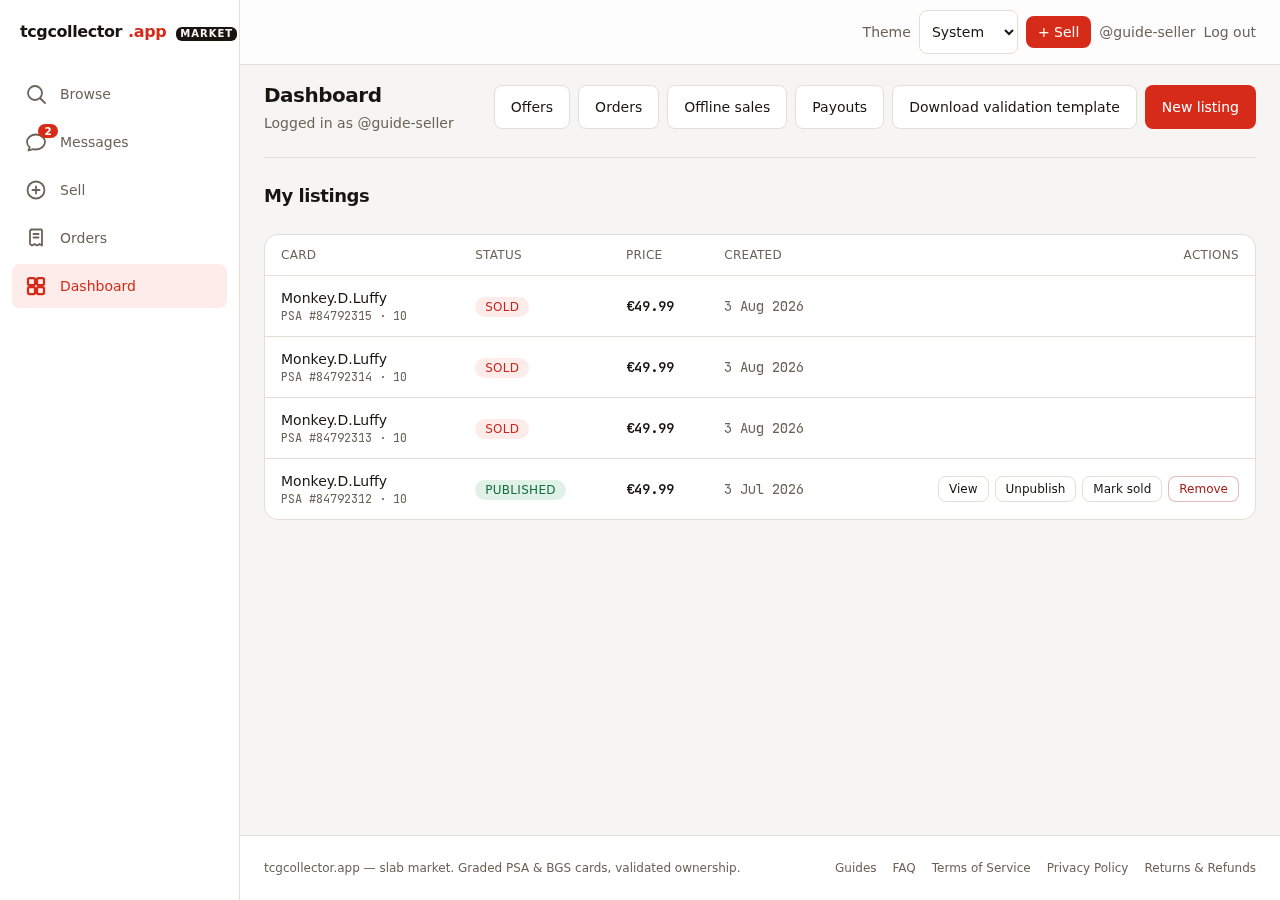Click SOLD badge for PSA #84792314
Screen dimensions: 1280x900
click(x=502, y=368)
